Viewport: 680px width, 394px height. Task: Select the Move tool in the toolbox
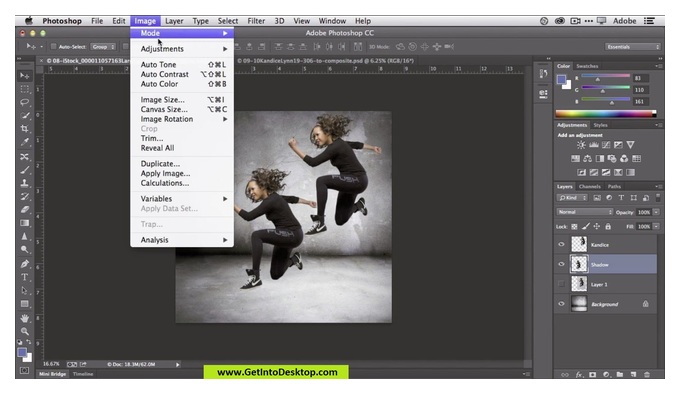coord(25,76)
